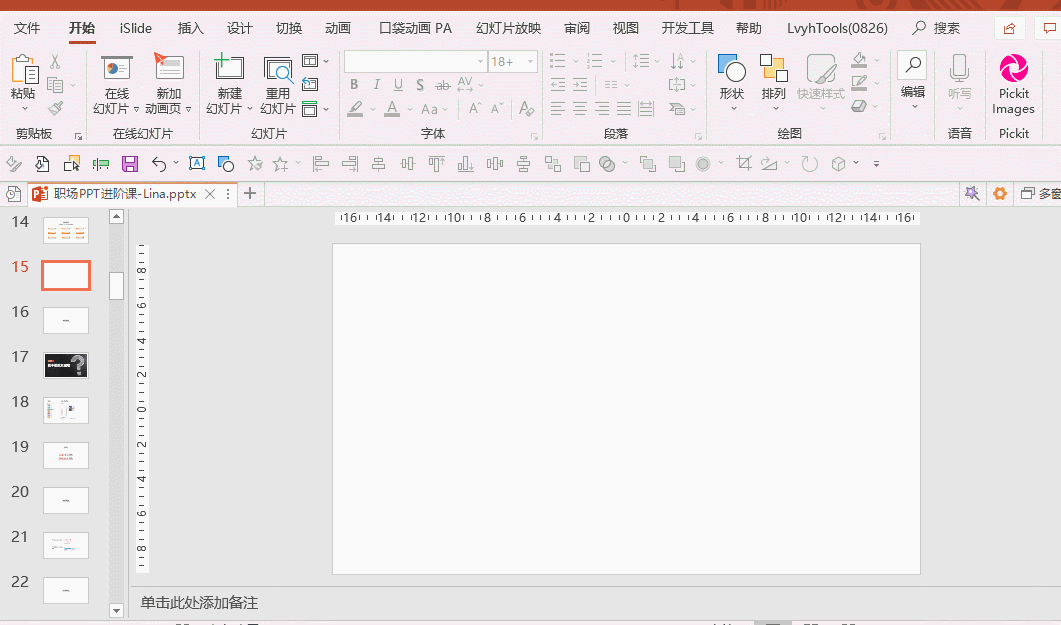Click the notes area 单击此处添加备注
Image resolution: width=1061 pixels, height=625 pixels.
click(199, 603)
